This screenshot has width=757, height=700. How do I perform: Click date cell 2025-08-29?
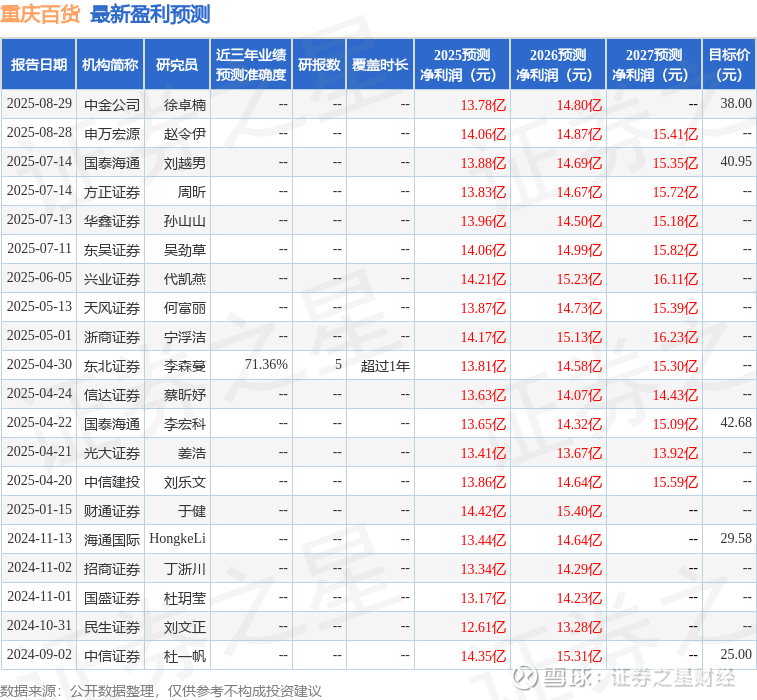tap(39, 104)
